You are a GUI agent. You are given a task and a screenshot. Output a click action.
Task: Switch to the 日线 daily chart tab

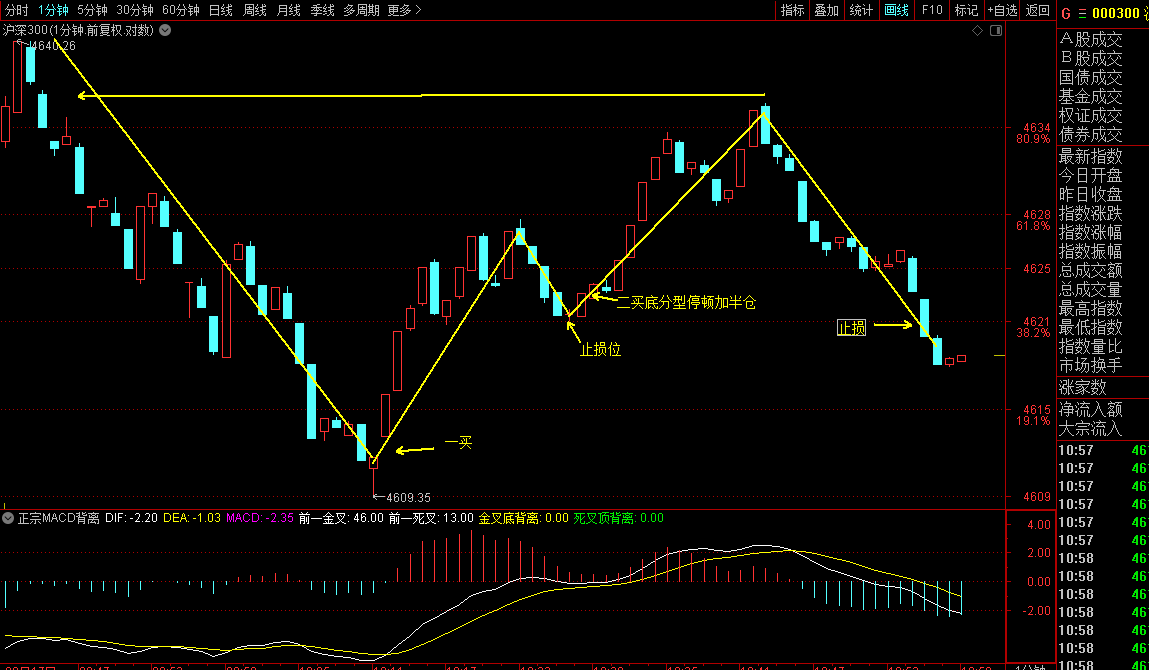click(220, 10)
